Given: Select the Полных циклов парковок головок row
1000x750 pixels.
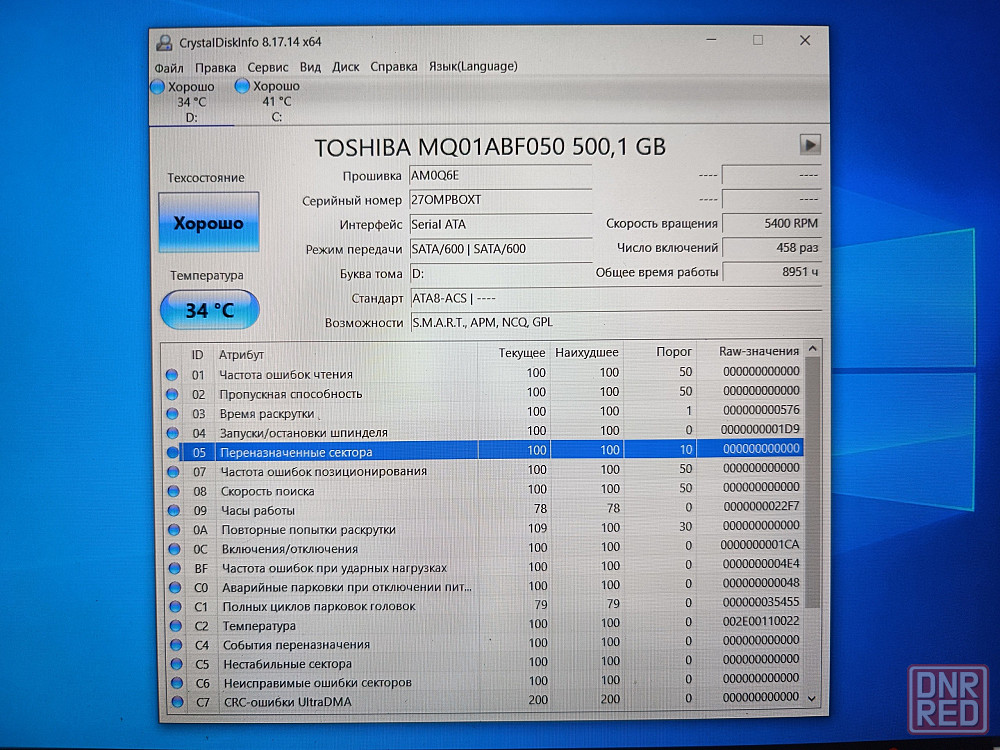Looking at the screenshot, I should 483,605.
